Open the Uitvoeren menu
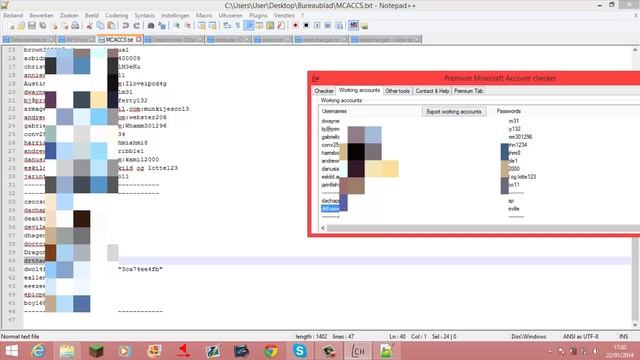The image size is (640, 360). (230, 16)
